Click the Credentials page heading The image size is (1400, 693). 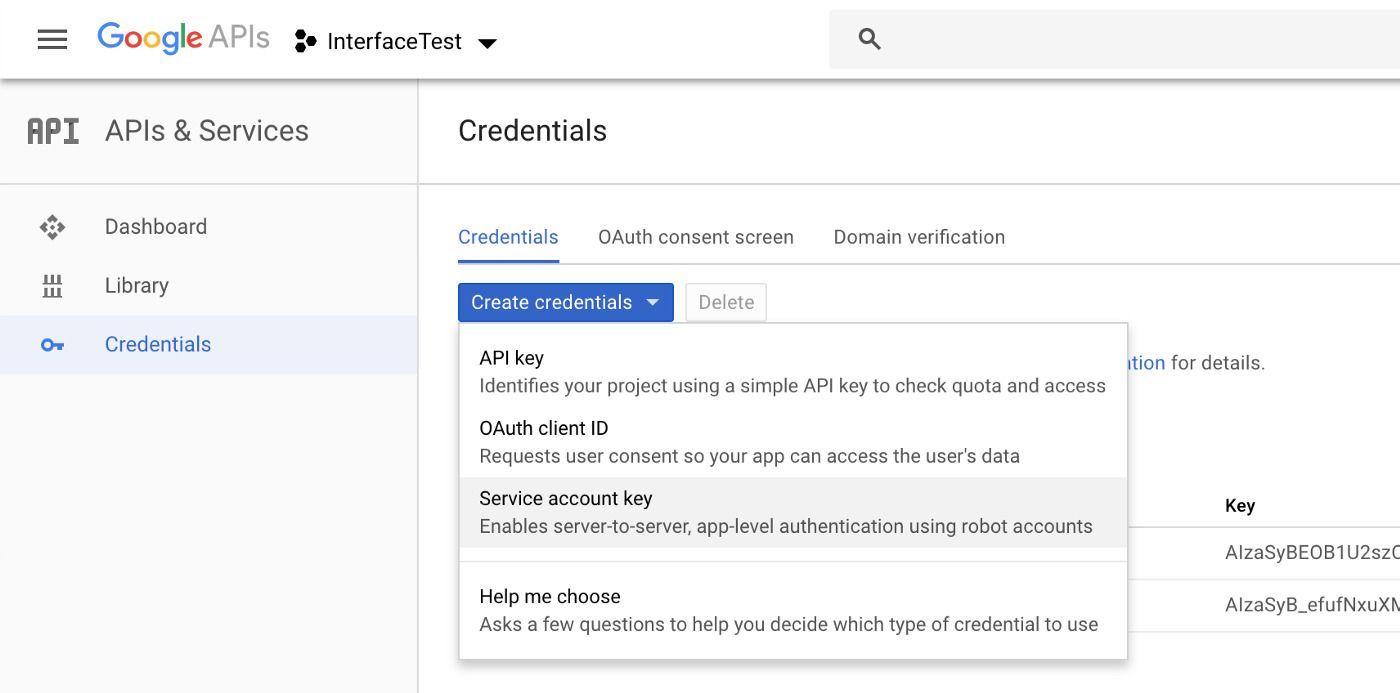click(x=532, y=131)
